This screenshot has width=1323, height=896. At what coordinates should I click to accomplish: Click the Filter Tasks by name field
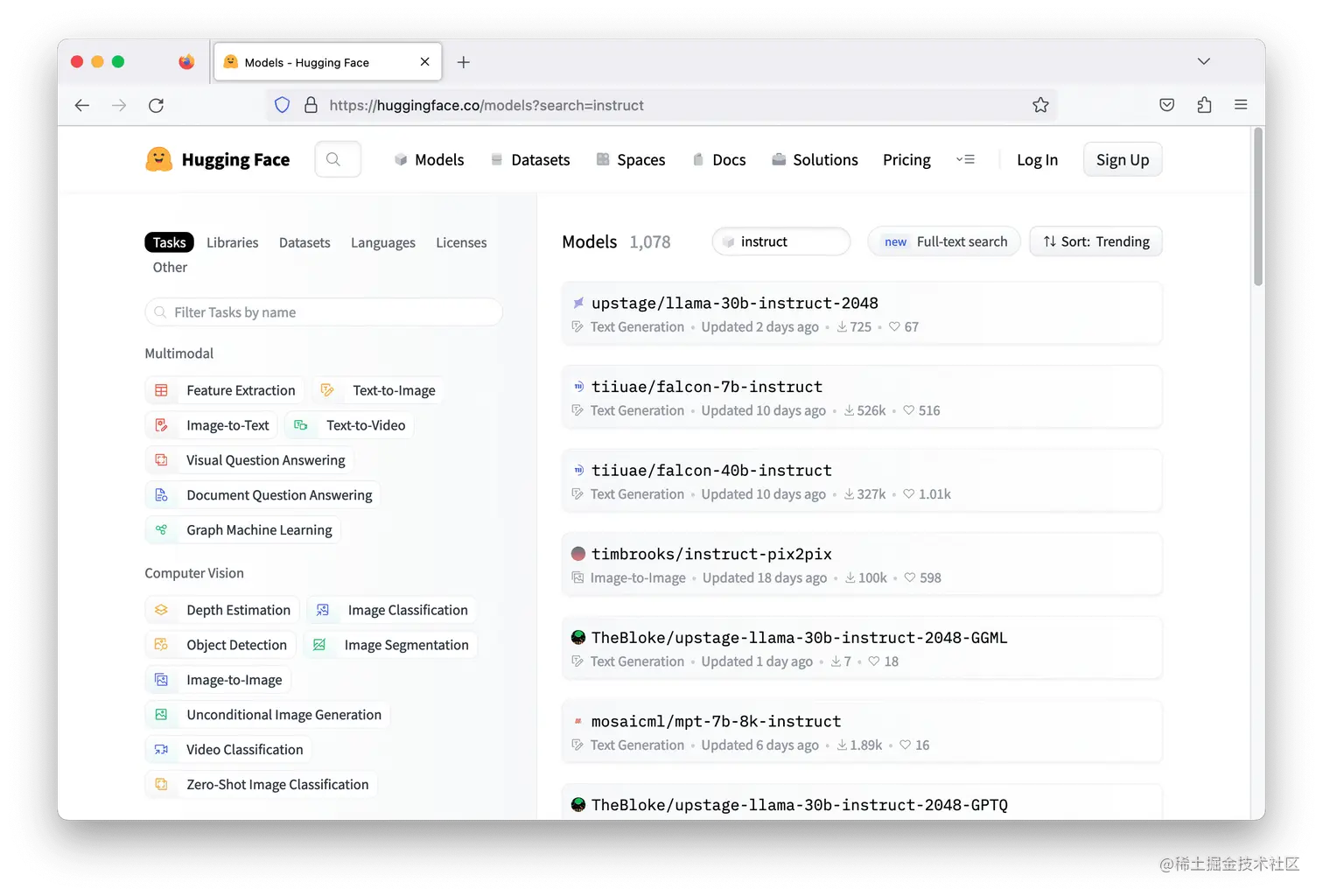point(324,312)
